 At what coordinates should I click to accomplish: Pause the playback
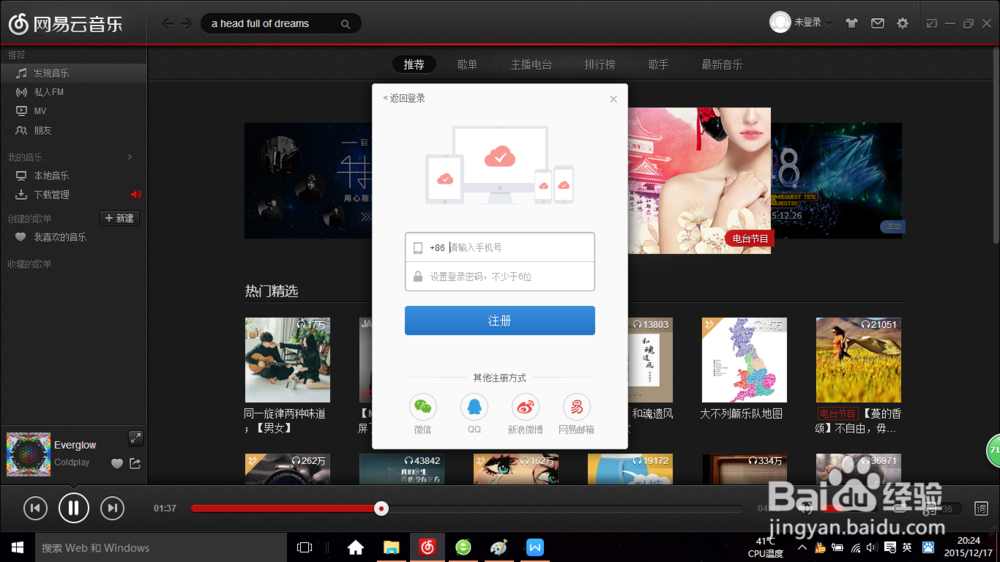pyautogui.click(x=73, y=508)
